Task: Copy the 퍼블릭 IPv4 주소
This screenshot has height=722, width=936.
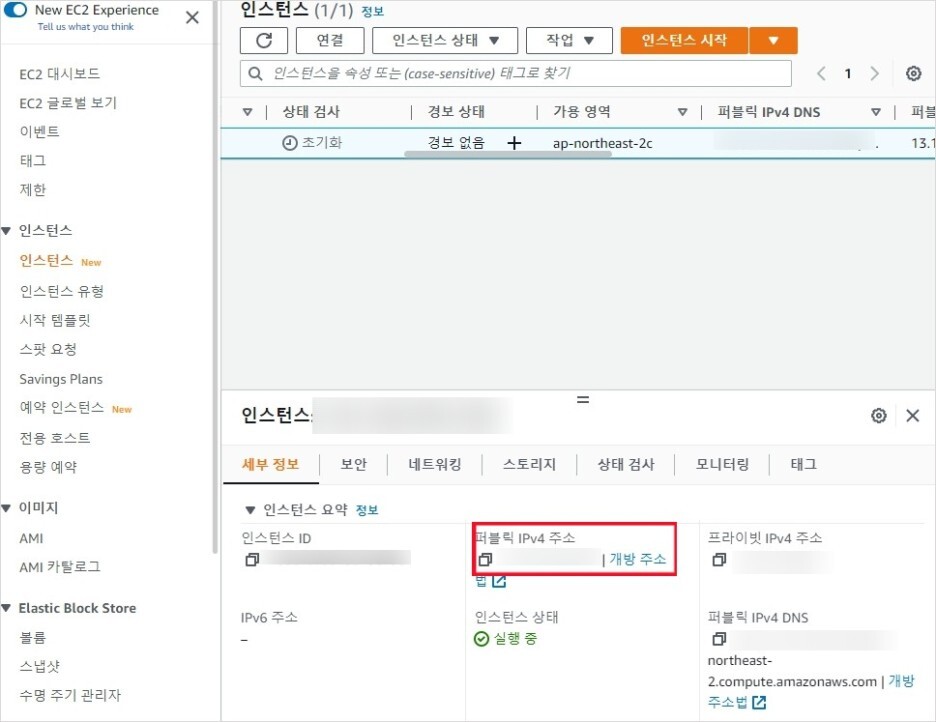Action: [x=485, y=560]
